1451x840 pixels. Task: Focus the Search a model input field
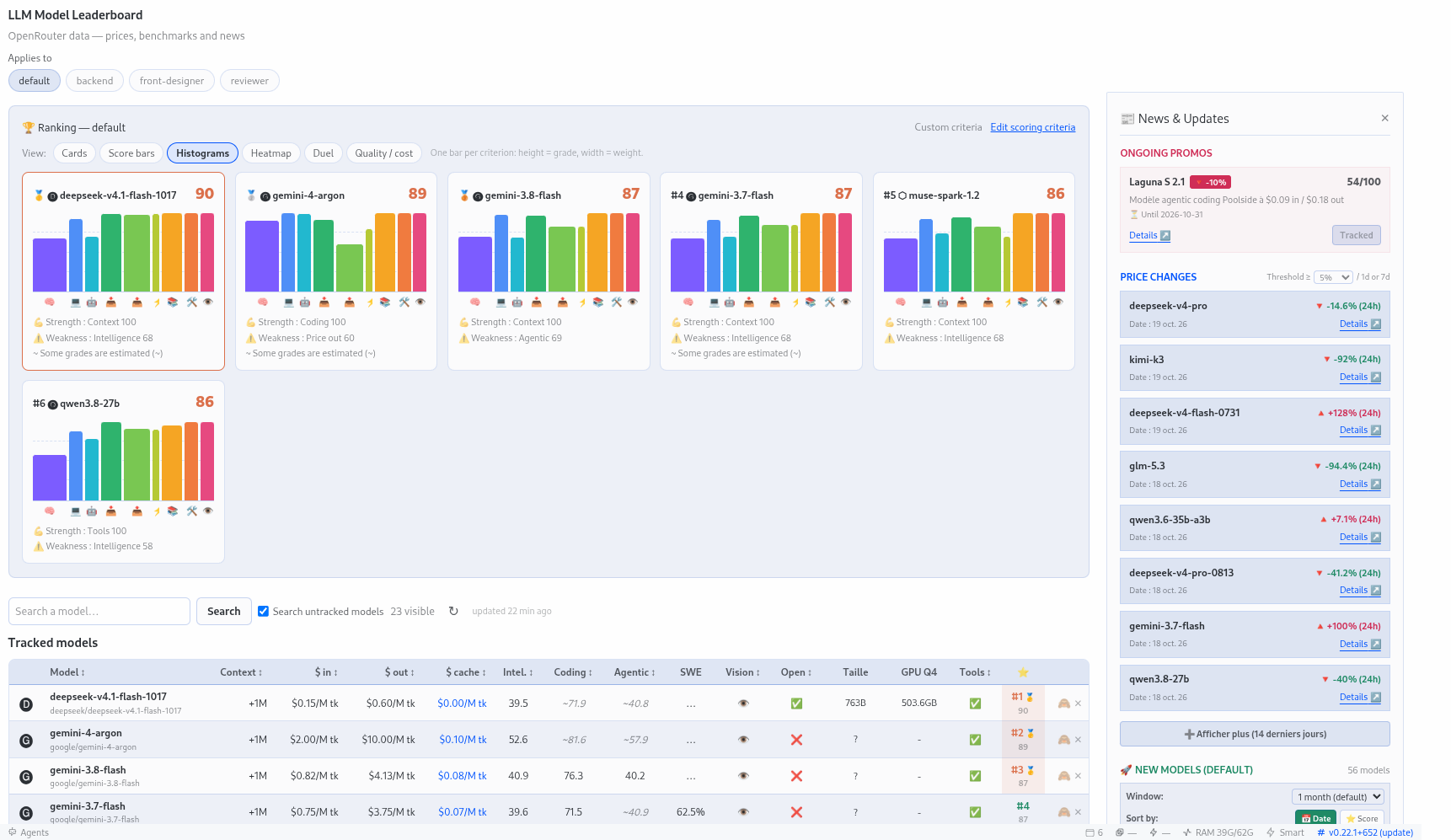(99, 611)
